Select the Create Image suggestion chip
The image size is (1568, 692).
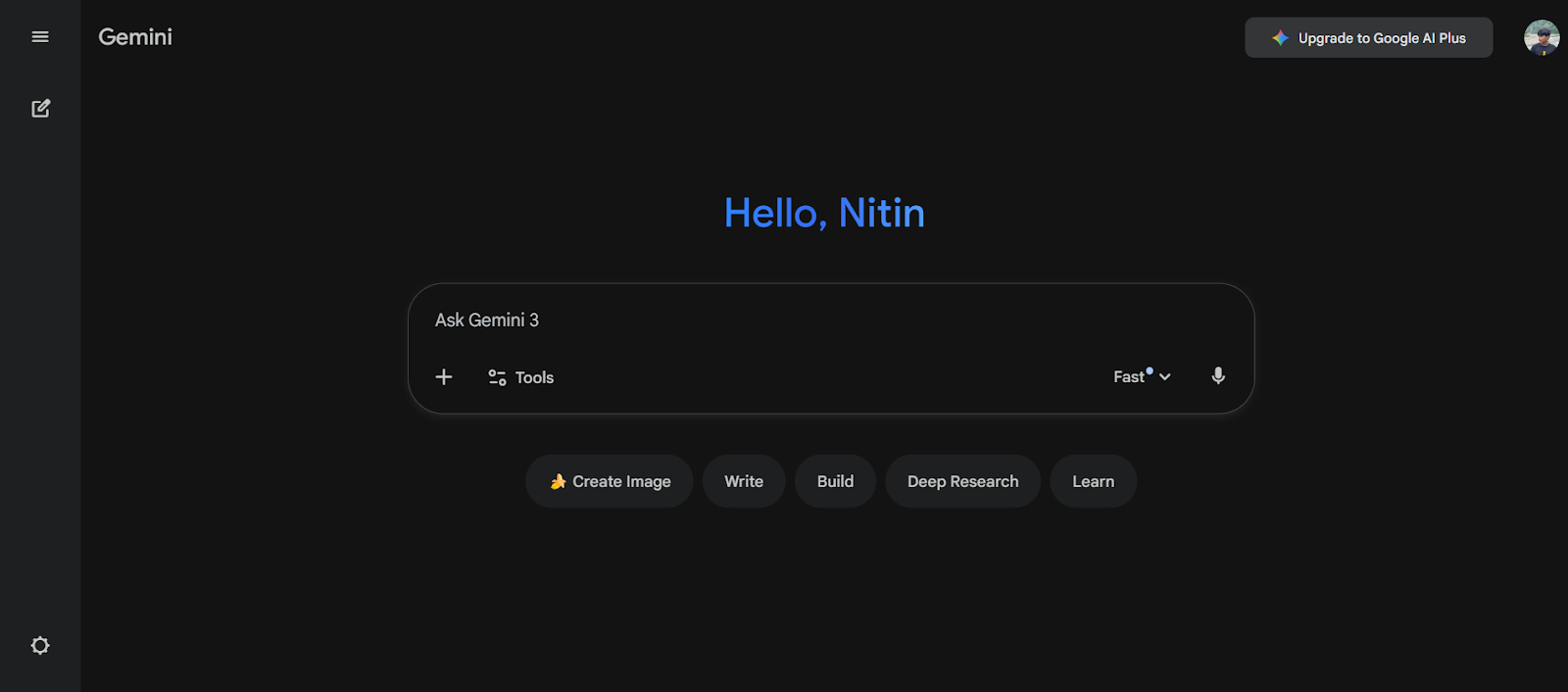(610, 481)
